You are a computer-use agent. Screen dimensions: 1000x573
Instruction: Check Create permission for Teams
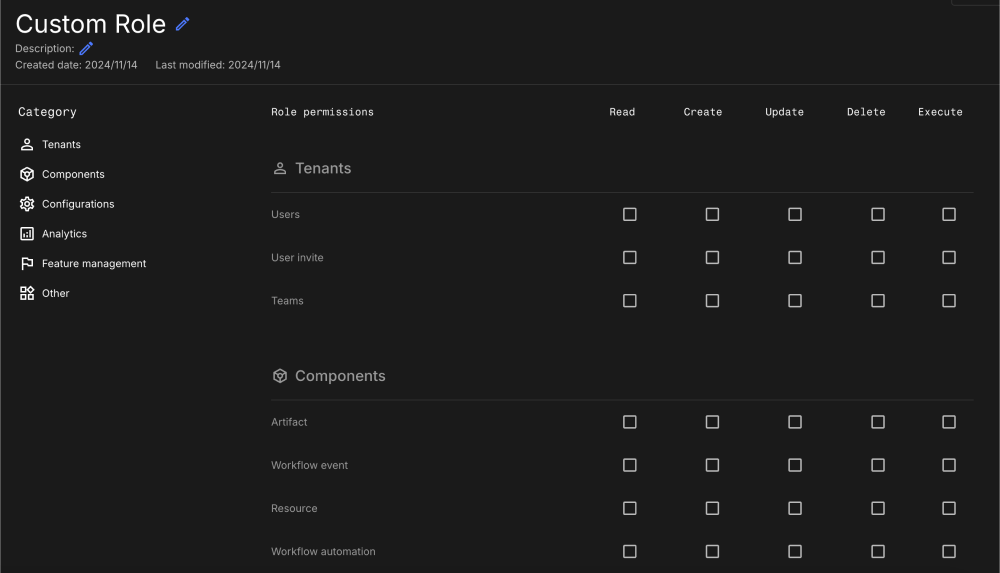pyautogui.click(x=712, y=301)
